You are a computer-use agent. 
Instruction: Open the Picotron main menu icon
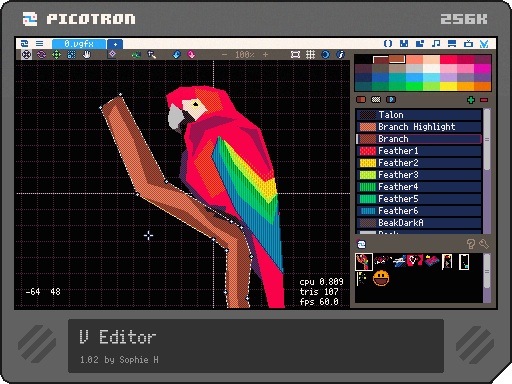tap(24, 44)
